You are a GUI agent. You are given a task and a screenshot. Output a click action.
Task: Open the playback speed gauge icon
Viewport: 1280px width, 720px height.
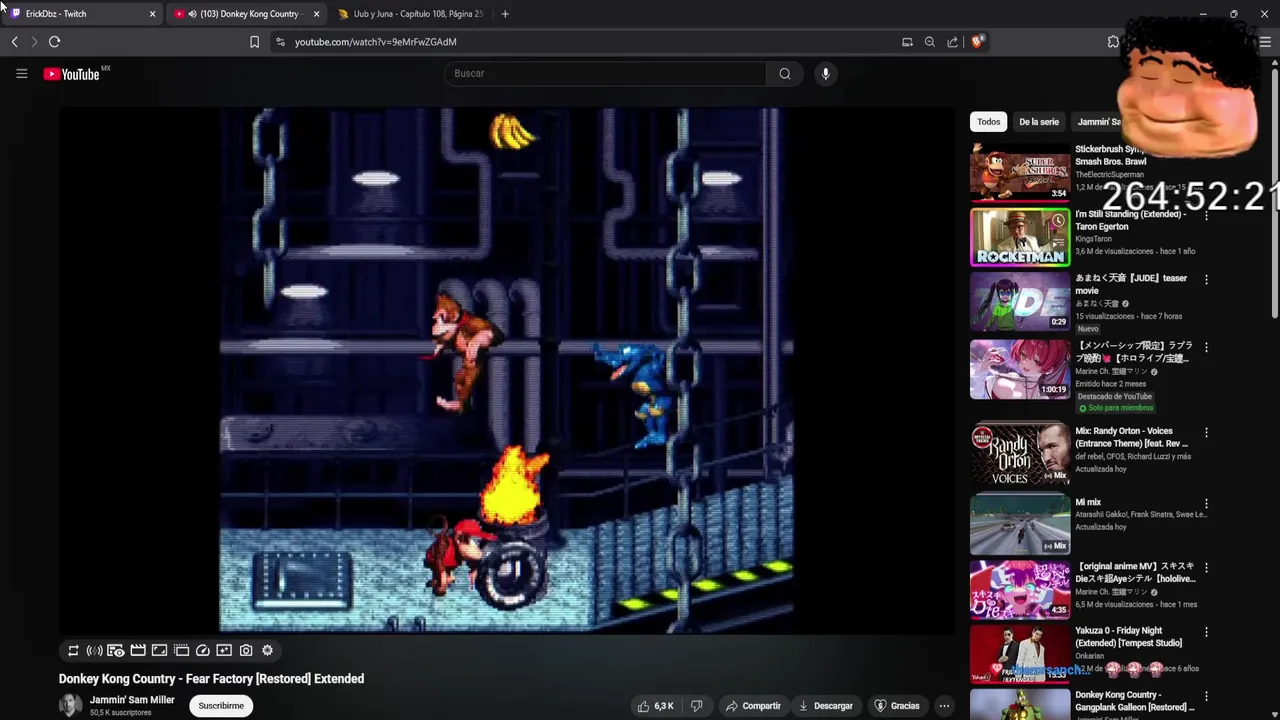(x=203, y=651)
